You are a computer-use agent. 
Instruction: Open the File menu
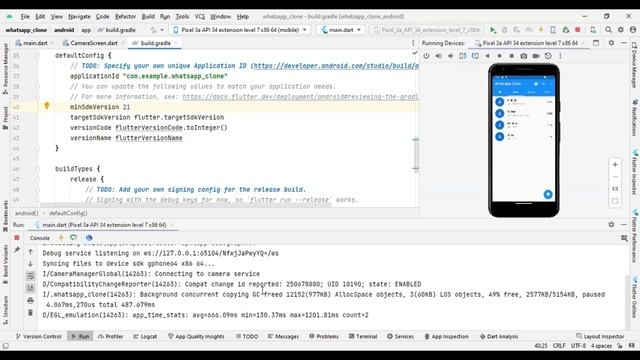point(25,16)
